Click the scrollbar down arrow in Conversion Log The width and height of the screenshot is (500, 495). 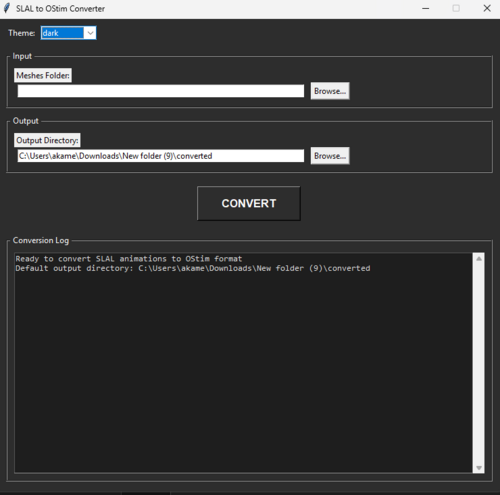479,468
